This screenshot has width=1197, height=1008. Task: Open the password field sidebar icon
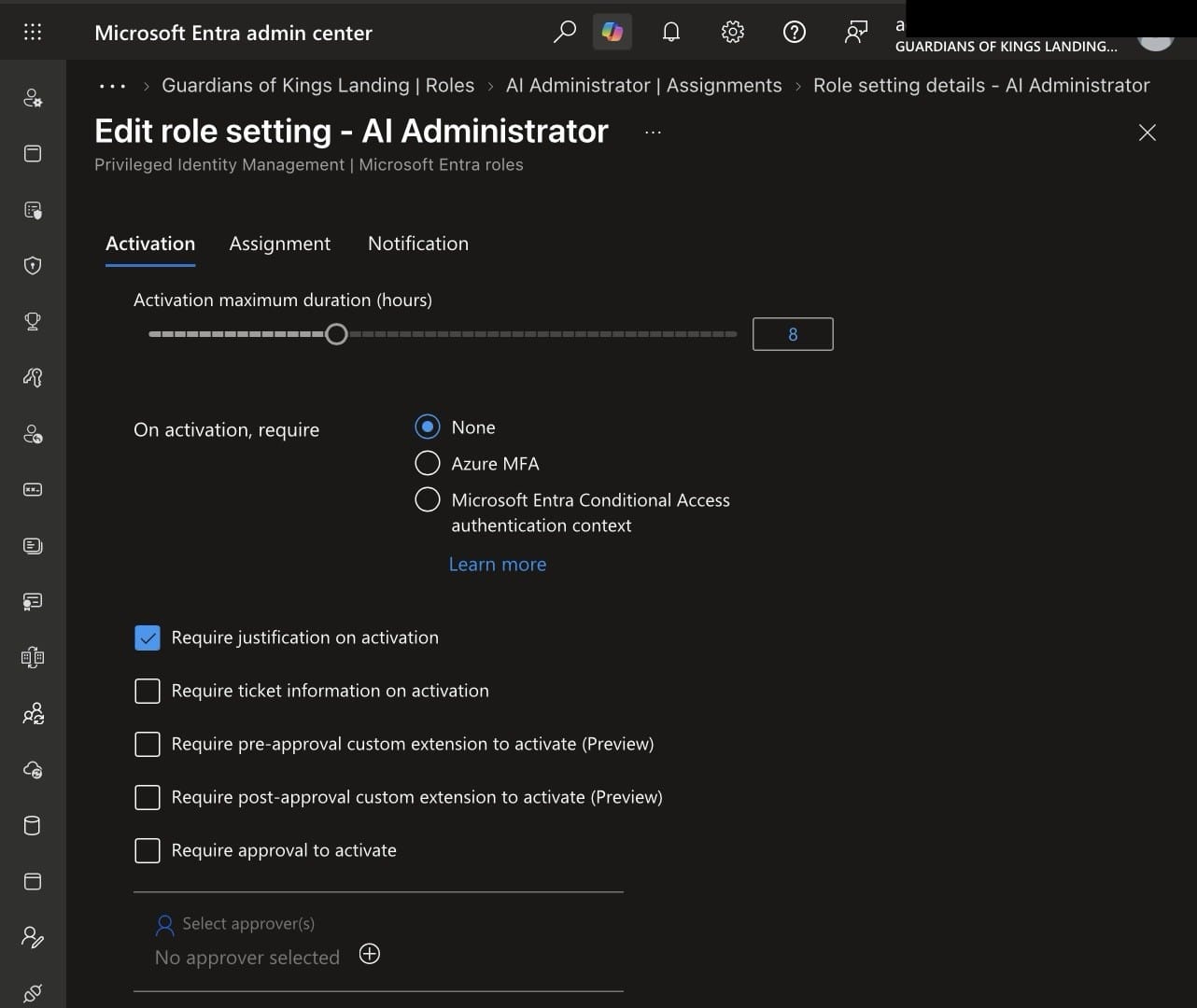[x=33, y=490]
